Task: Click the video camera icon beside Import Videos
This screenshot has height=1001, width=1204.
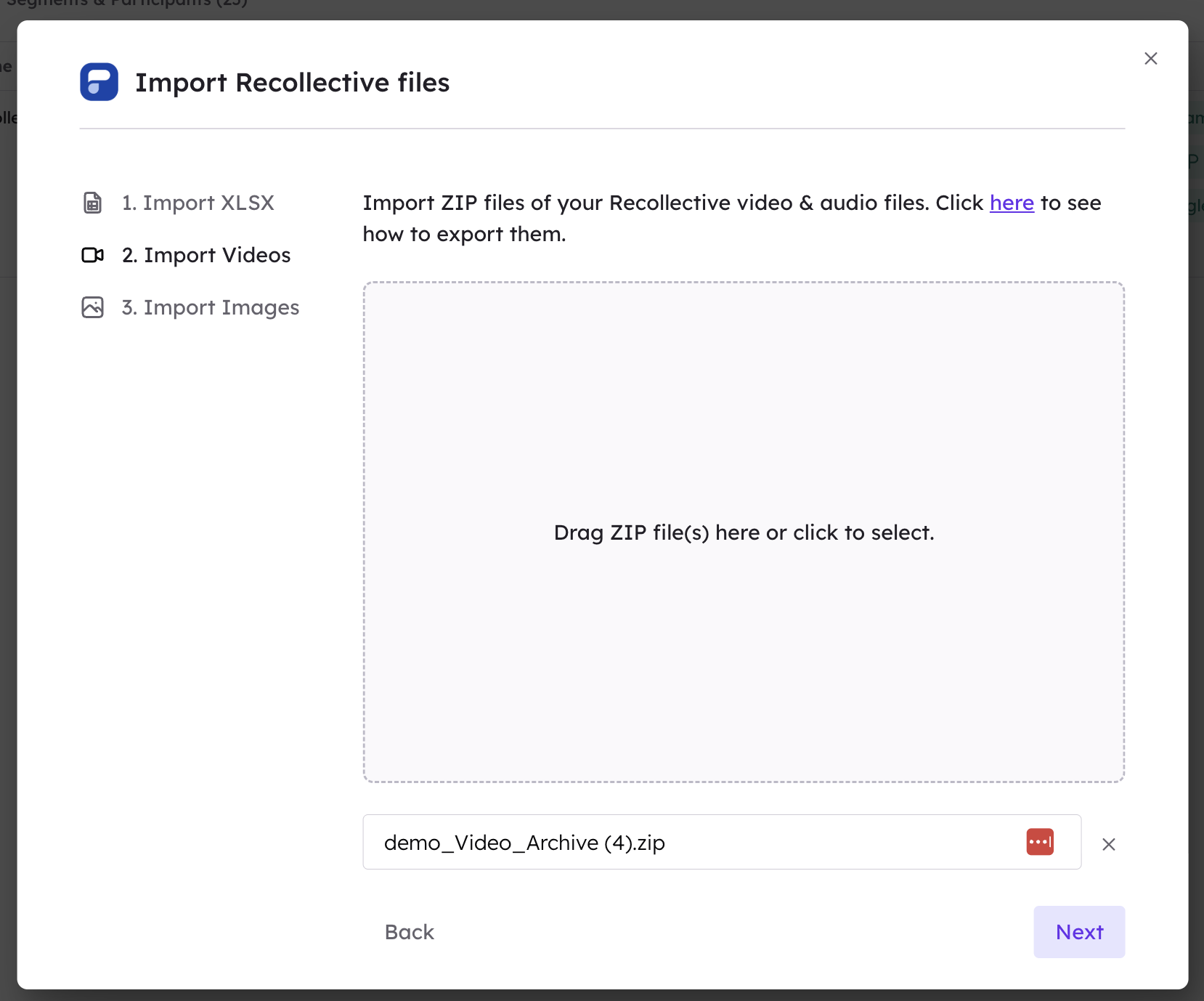Action: [93, 255]
